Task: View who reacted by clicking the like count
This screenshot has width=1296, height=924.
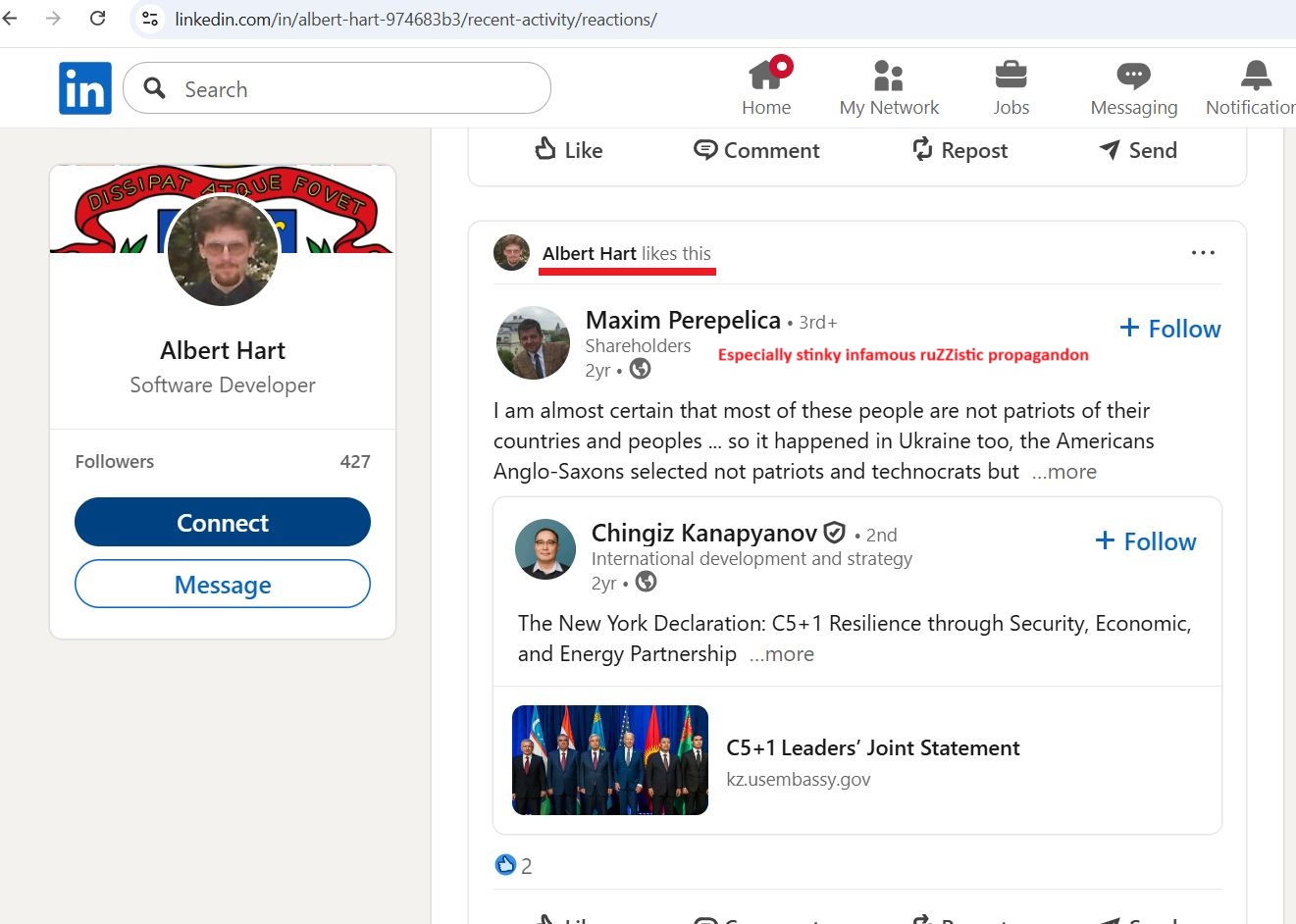Action: pos(514,864)
